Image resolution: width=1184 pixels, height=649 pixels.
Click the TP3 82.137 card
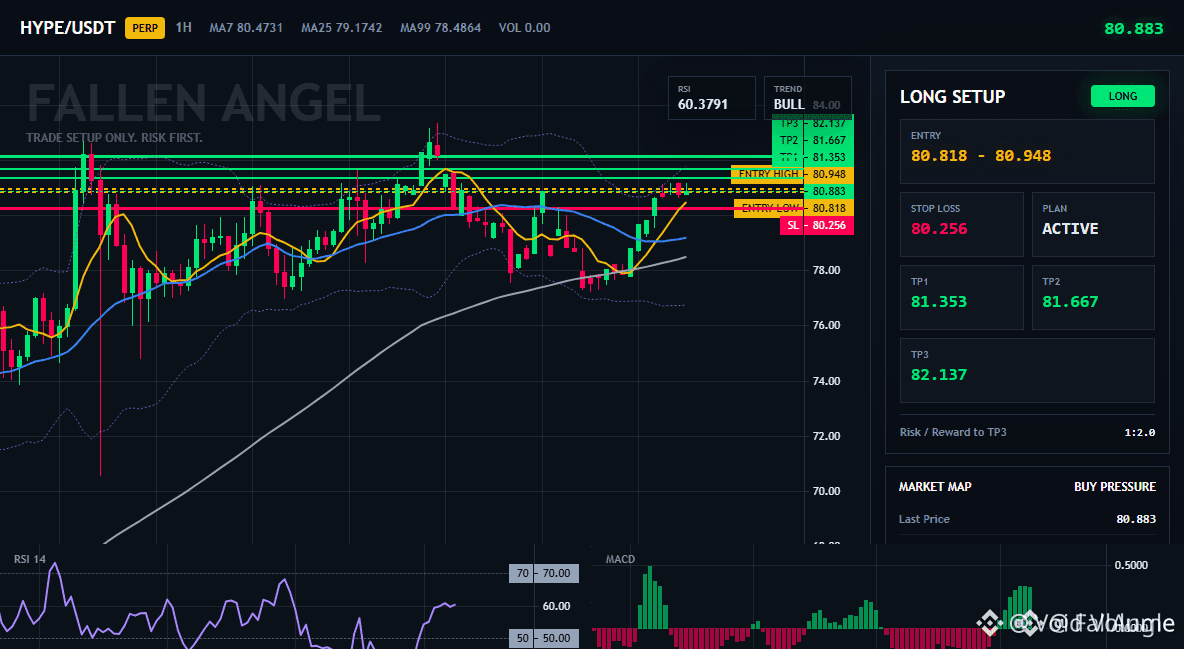(x=1027, y=370)
